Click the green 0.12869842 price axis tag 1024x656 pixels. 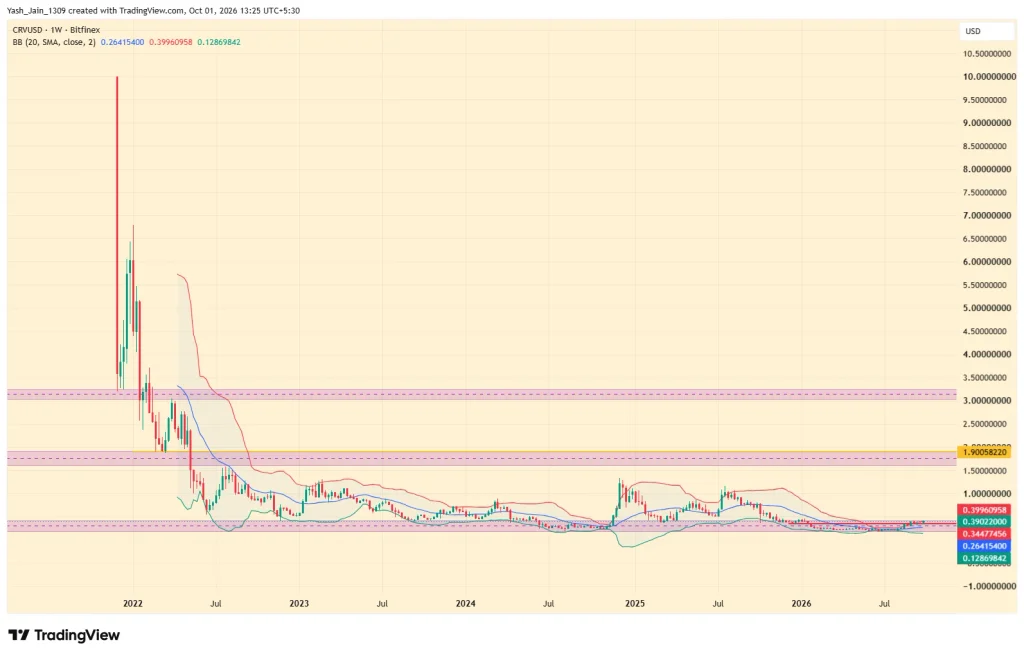(x=984, y=559)
